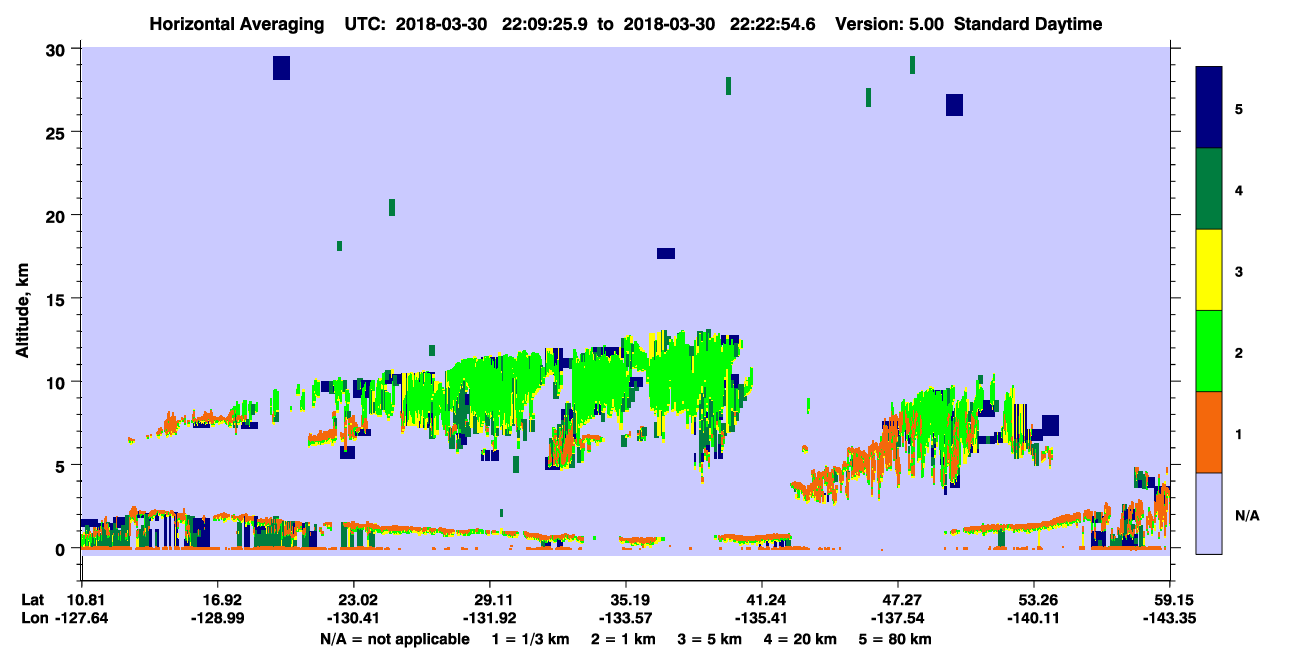Click the dark blue colorbar segment labeled 5

[1209, 108]
